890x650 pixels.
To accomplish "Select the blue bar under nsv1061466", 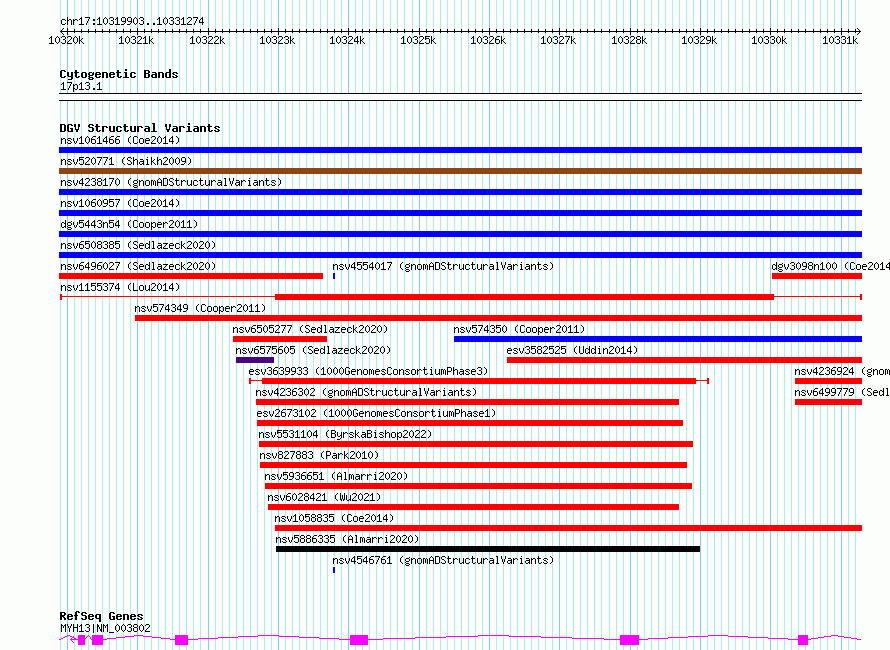I will 460,150.
